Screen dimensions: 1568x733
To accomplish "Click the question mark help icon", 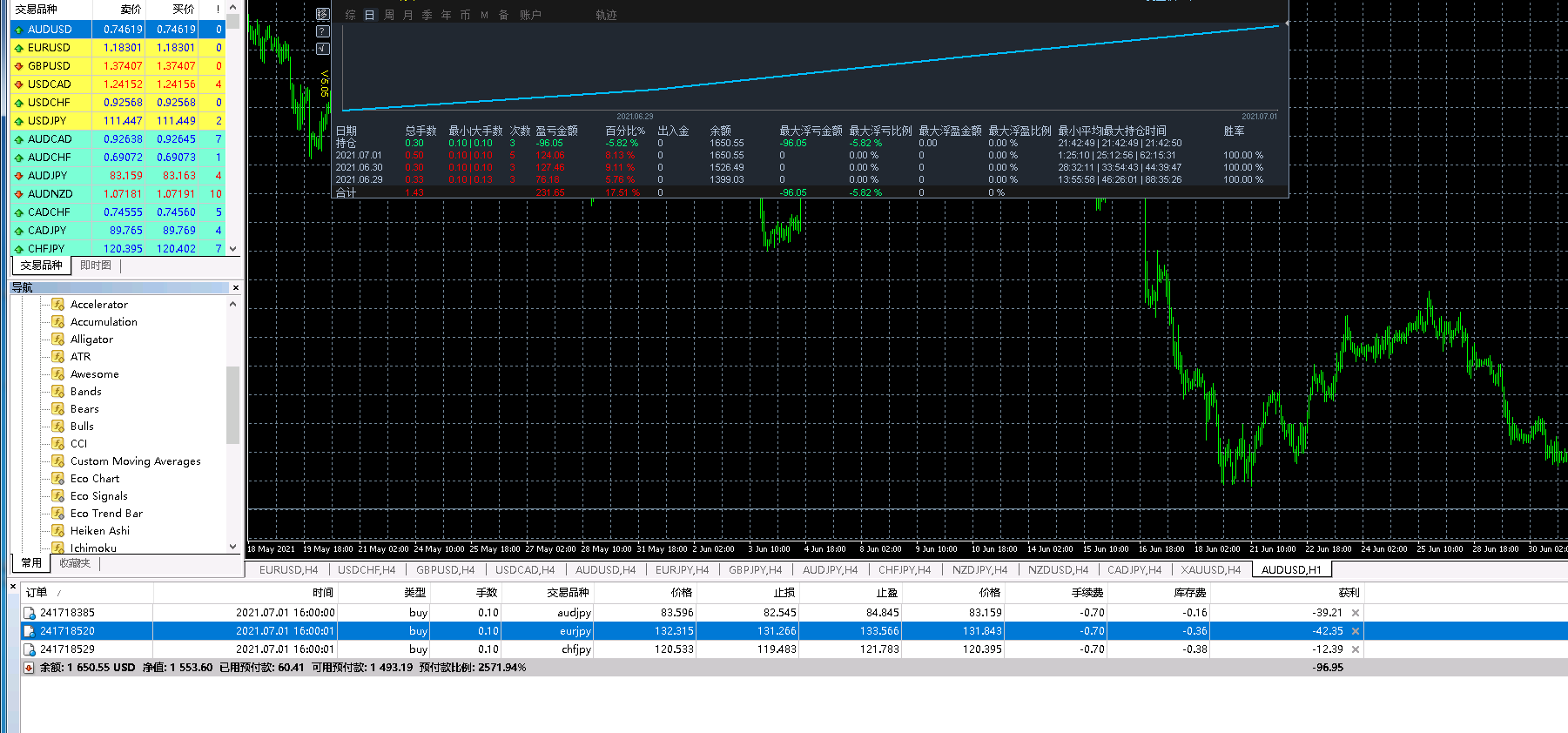I will tap(323, 31).
